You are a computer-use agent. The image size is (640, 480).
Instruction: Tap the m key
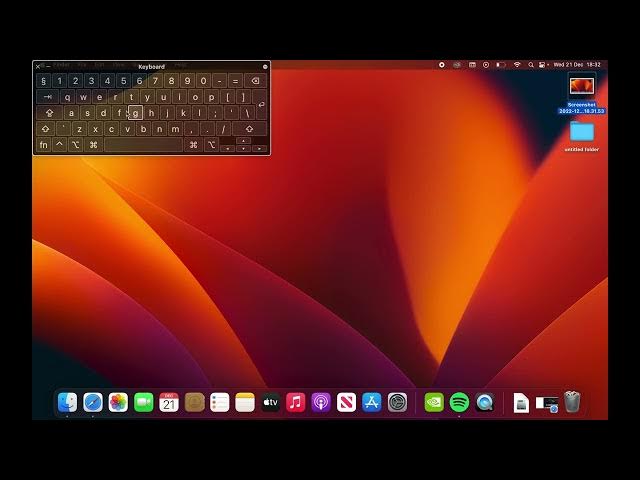(176, 129)
